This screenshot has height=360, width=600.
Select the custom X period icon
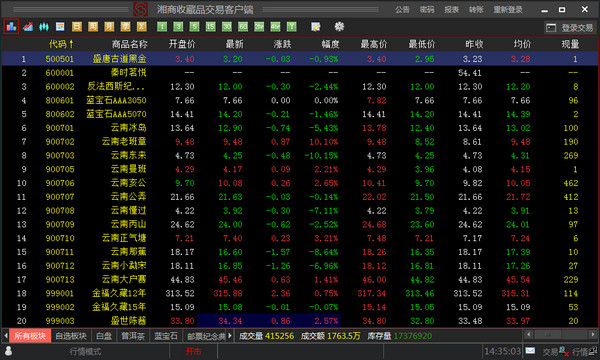coord(142,26)
